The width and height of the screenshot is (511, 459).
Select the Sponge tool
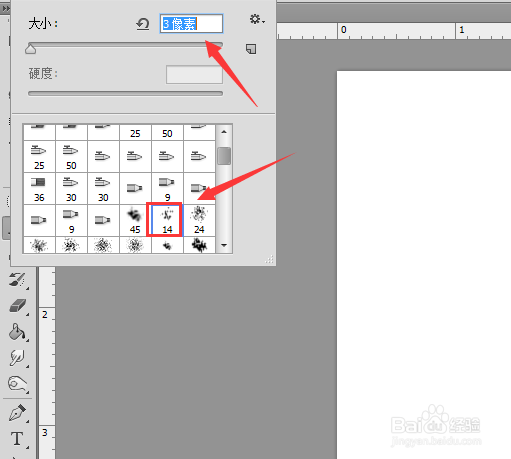[x=17, y=384]
